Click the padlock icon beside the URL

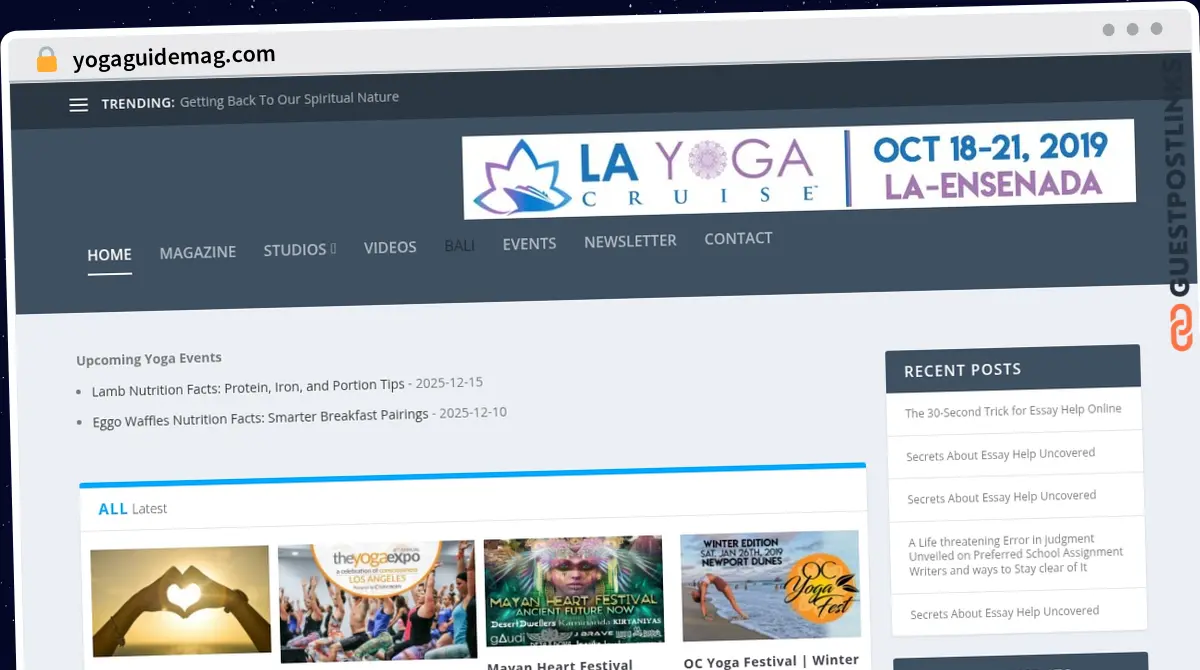pos(46,60)
